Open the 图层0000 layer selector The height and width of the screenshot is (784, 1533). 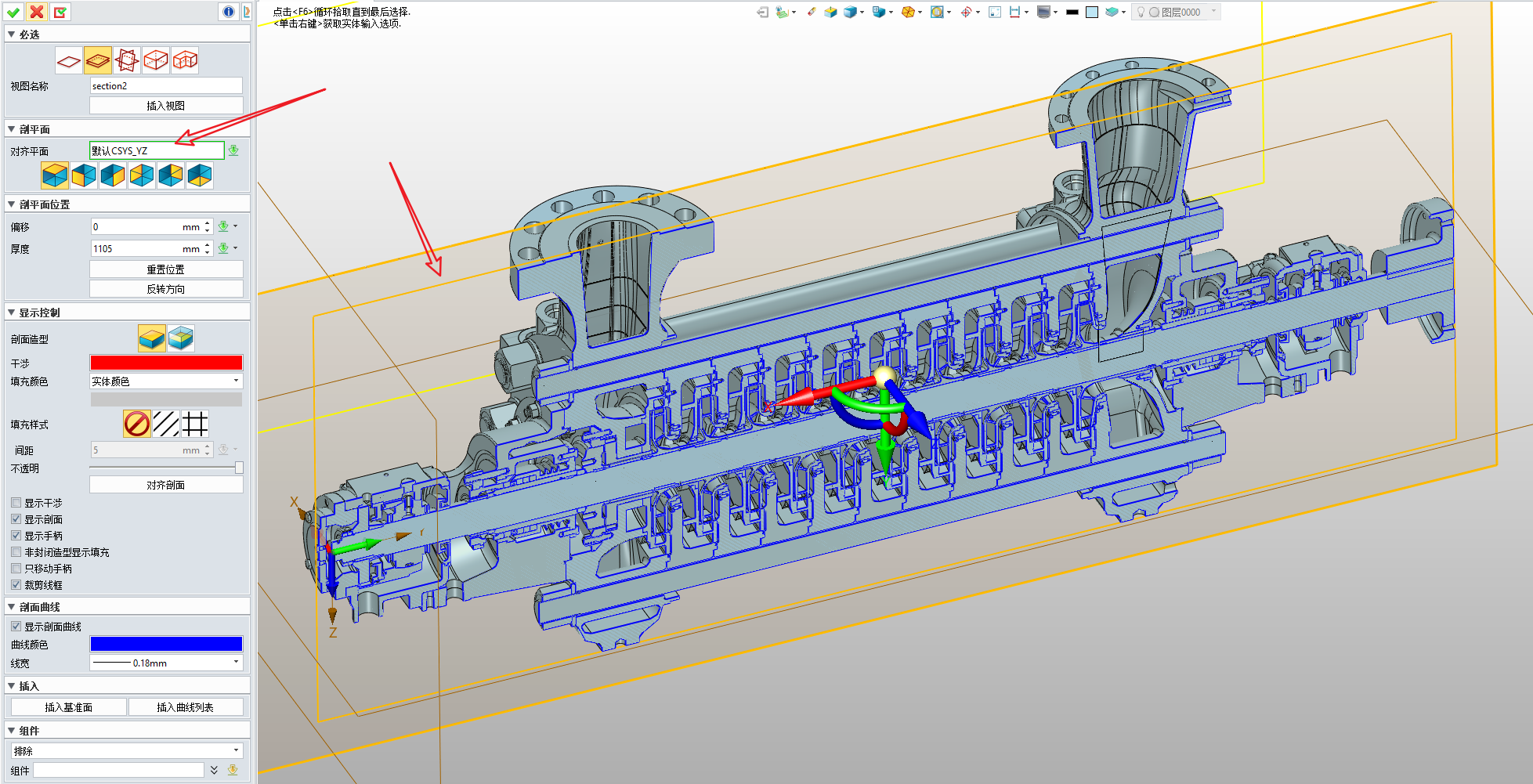tap(1177, 12)
